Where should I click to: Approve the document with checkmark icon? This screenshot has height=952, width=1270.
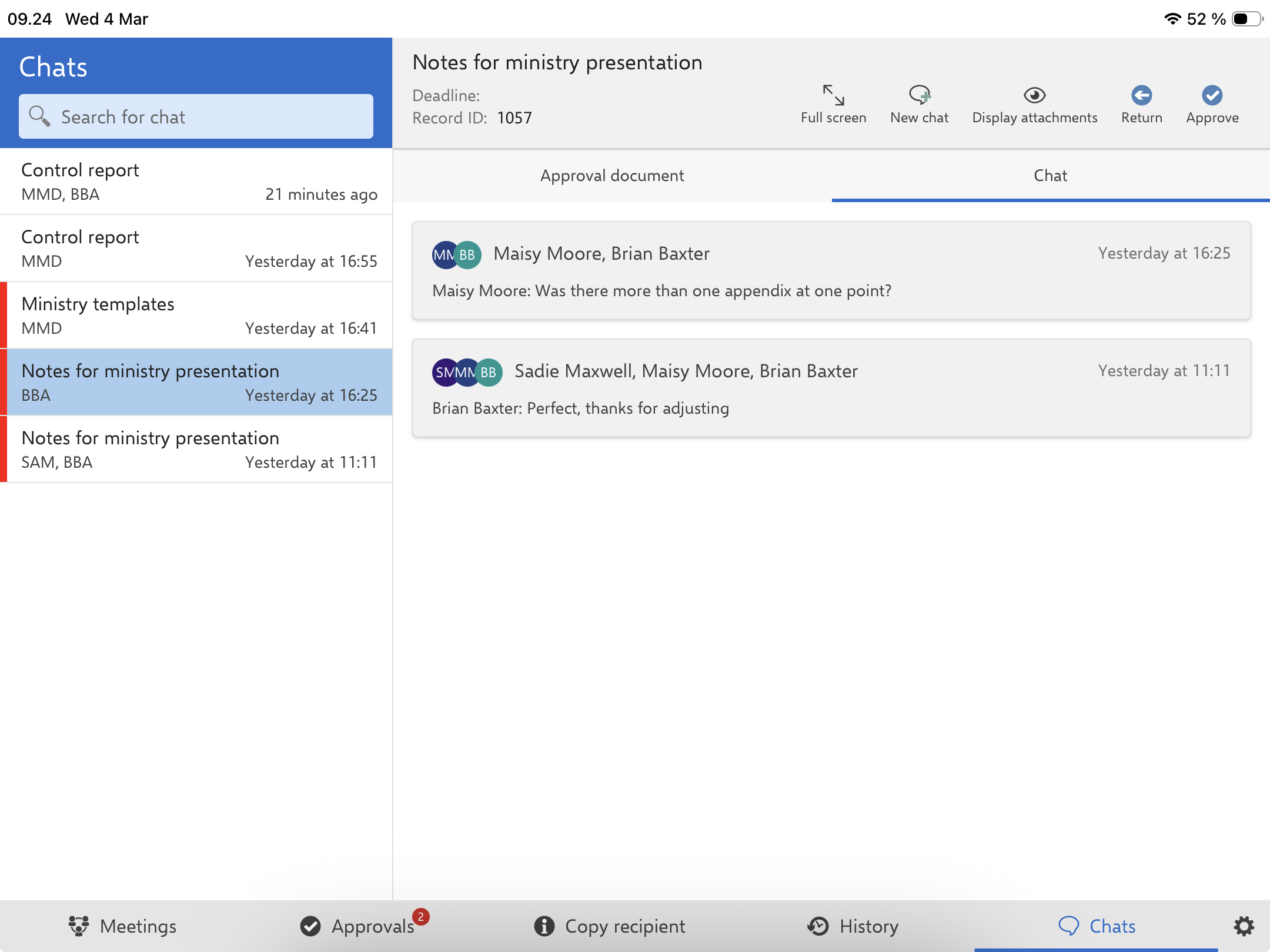pyautogui.click(x=1212, y=95)
